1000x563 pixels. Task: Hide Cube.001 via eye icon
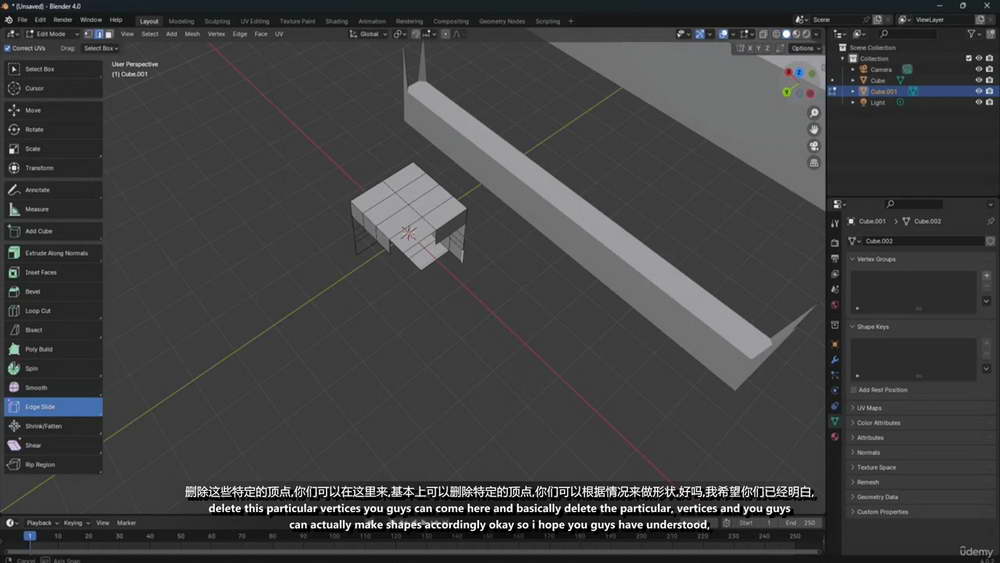click(979, 91)
